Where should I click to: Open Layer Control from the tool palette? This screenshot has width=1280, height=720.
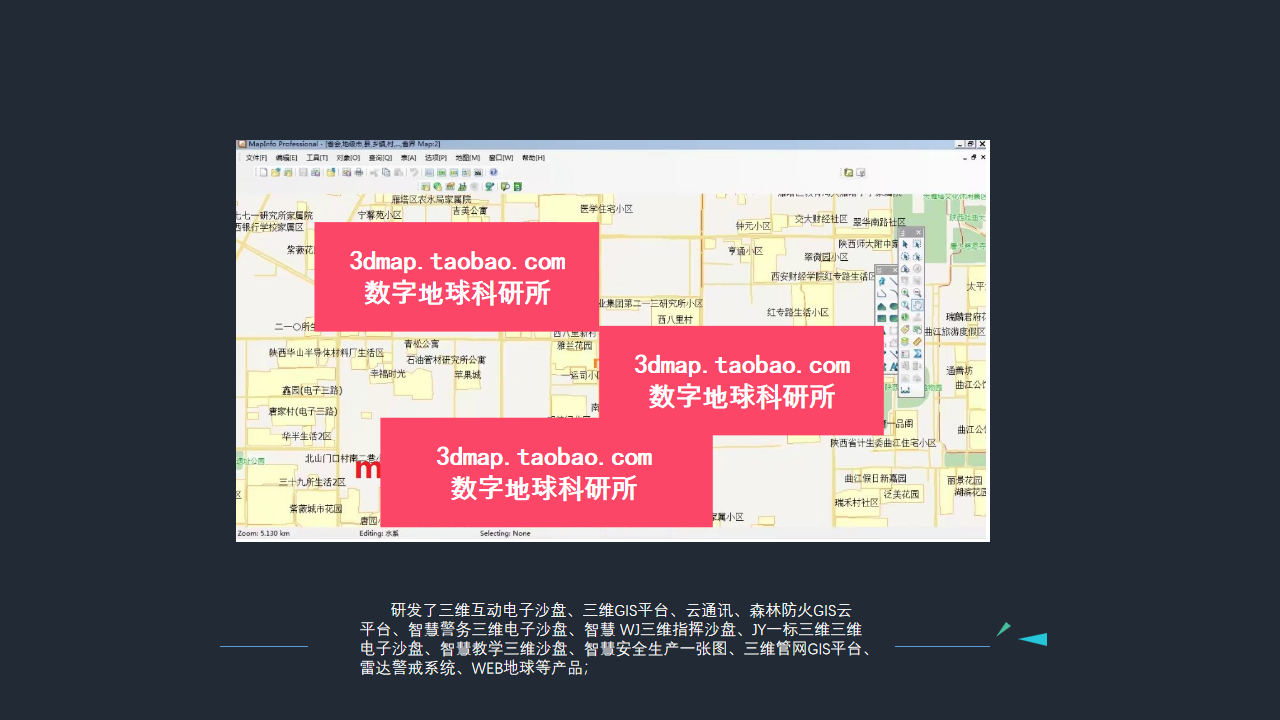pyautogui.click(x=906, y=341)
